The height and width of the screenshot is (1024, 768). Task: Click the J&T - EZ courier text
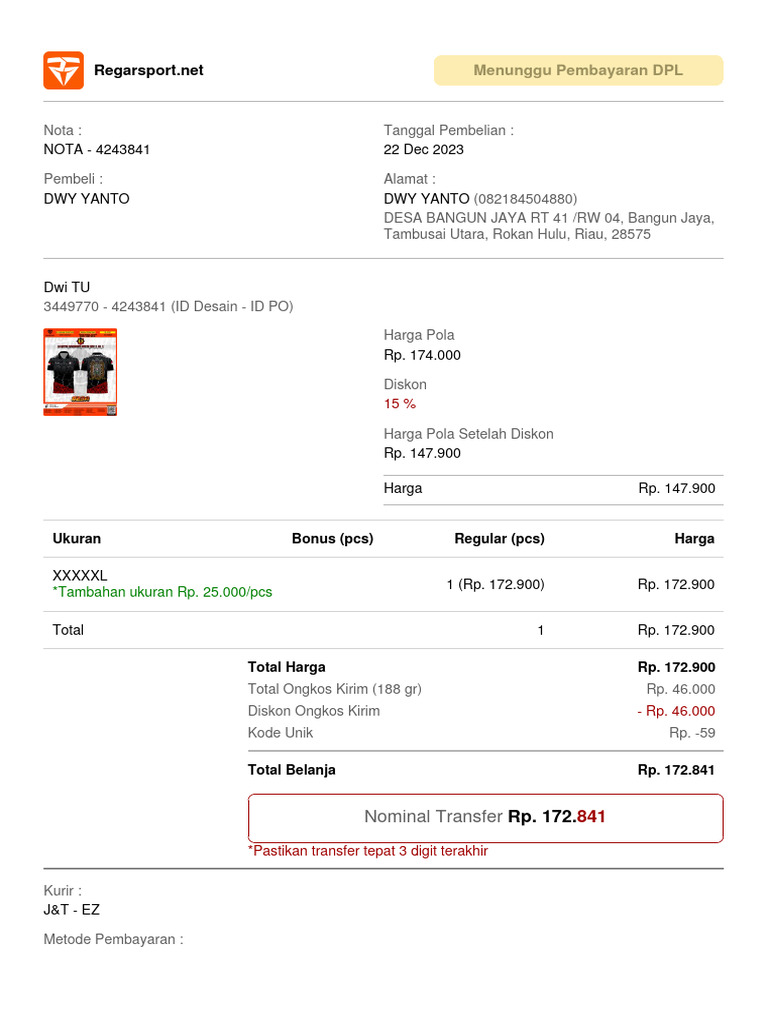pos(72,910)
